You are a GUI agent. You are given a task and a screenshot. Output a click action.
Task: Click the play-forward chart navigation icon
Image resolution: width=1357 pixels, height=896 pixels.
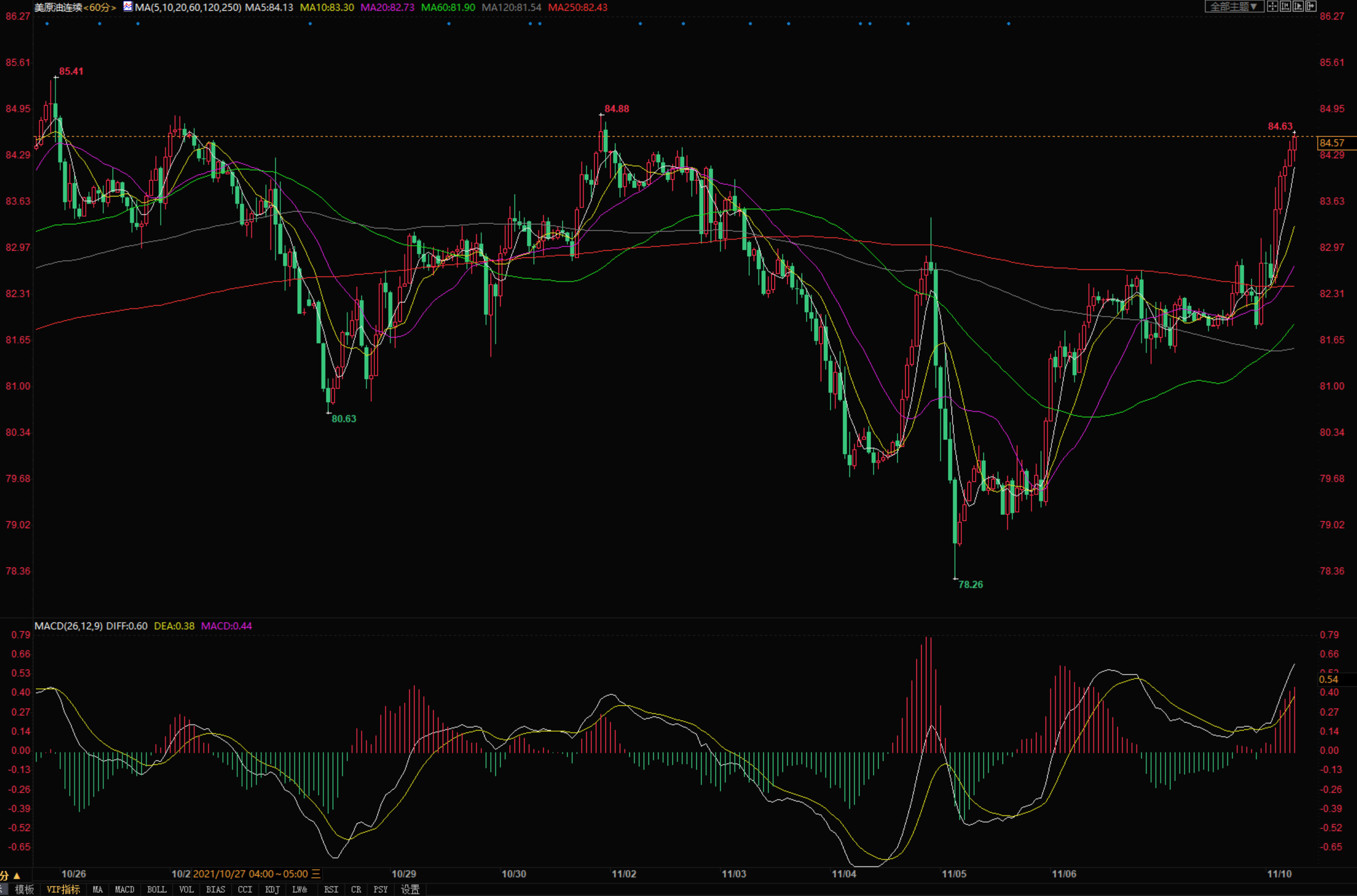tap(1299, 6)
